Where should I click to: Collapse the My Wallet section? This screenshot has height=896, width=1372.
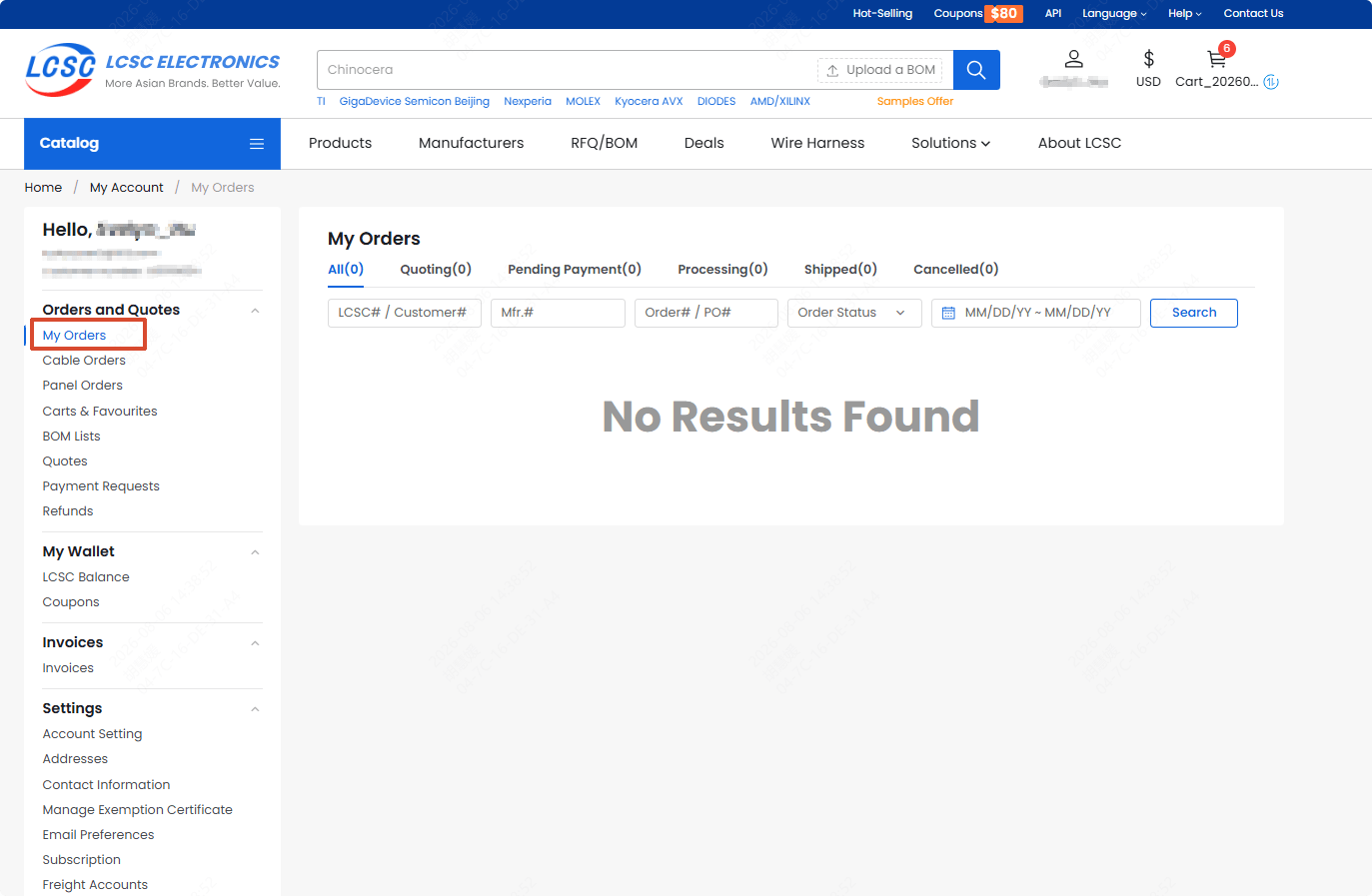tap(255, 552)
